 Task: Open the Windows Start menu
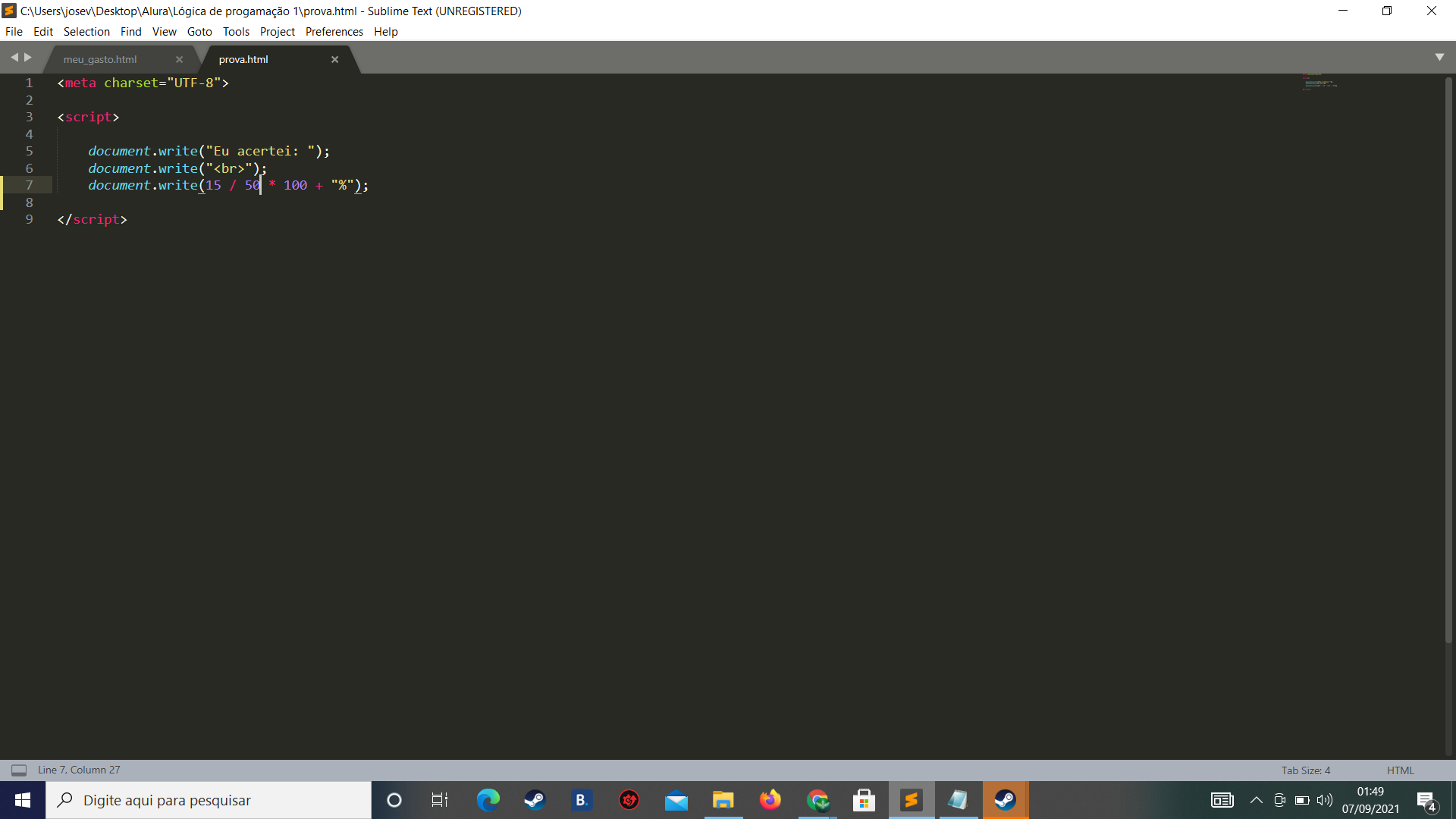coord(23,800)
